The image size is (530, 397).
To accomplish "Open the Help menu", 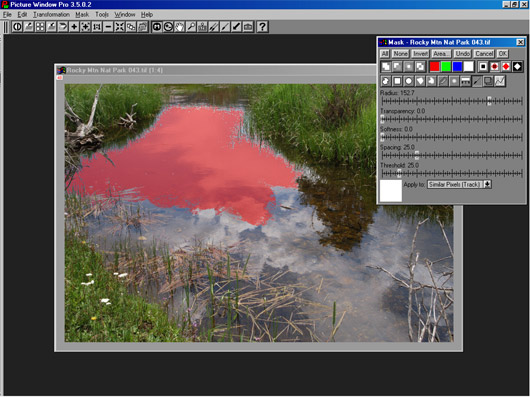I will pos(147,15).
